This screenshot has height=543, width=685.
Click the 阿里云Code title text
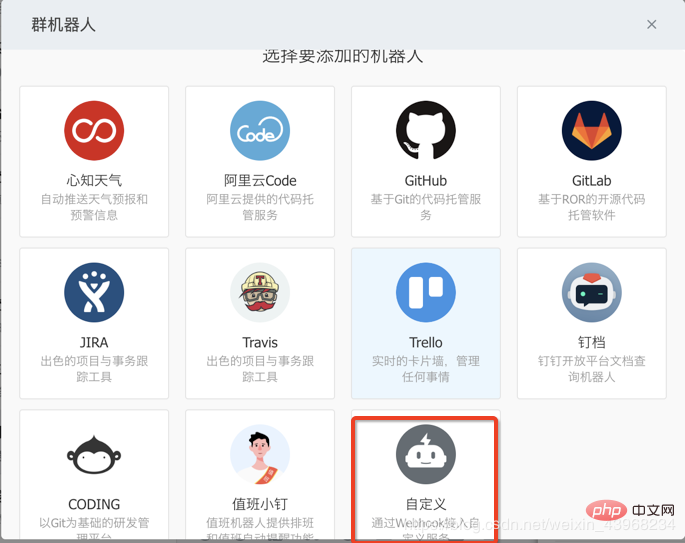260,180
